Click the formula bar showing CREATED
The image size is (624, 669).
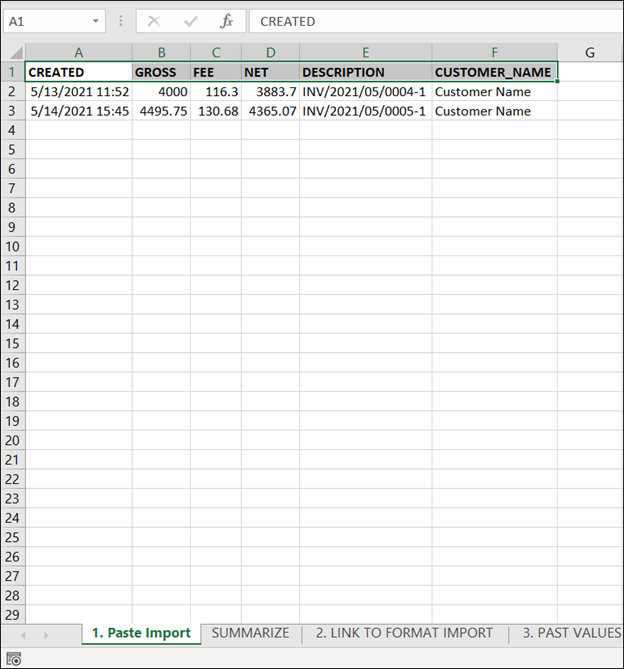[436, 21]
